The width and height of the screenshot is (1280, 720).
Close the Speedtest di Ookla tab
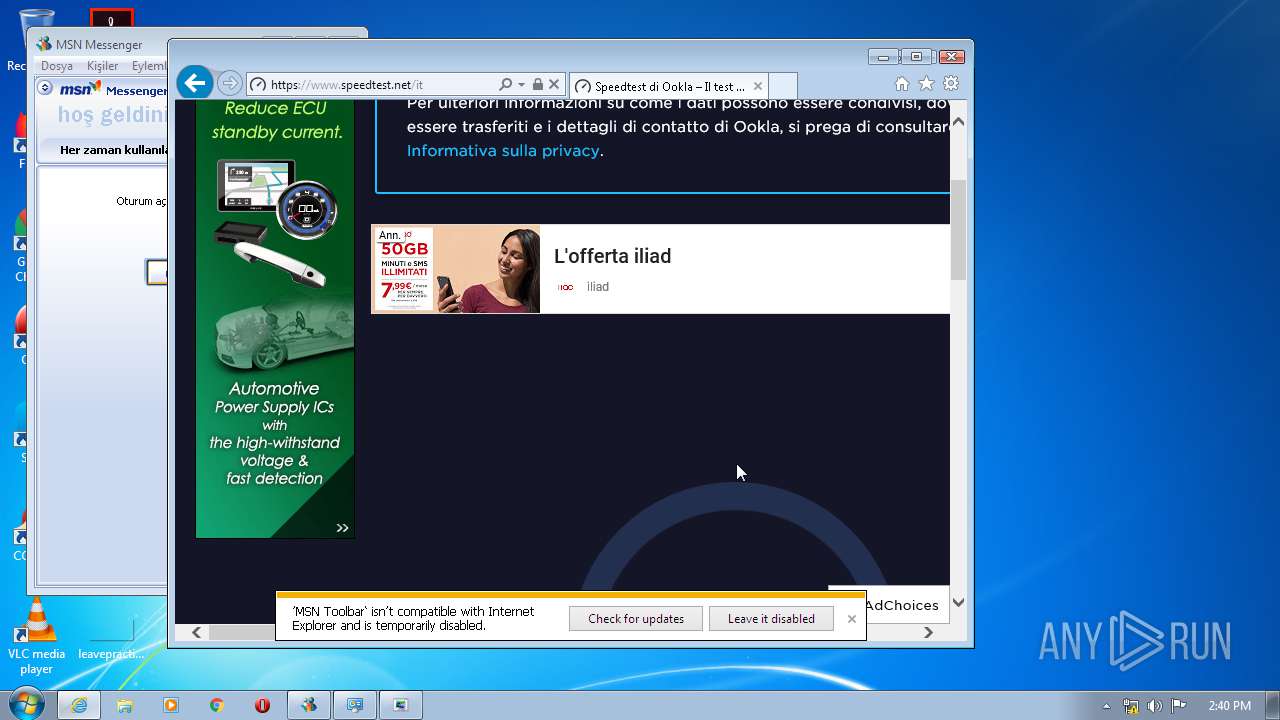pos(758,86)
